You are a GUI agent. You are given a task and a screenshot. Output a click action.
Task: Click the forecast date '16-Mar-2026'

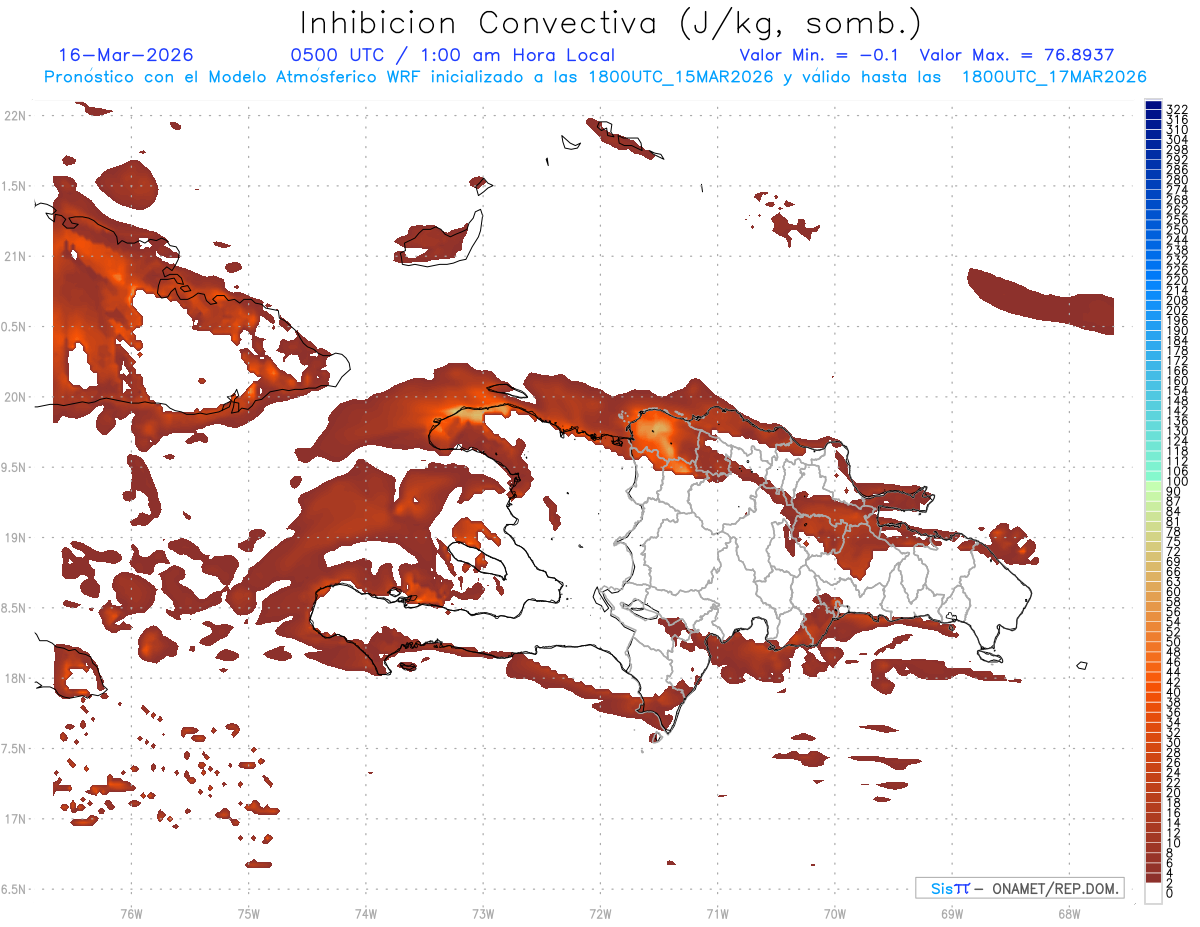pyautogui.click(x=126, y=55)
